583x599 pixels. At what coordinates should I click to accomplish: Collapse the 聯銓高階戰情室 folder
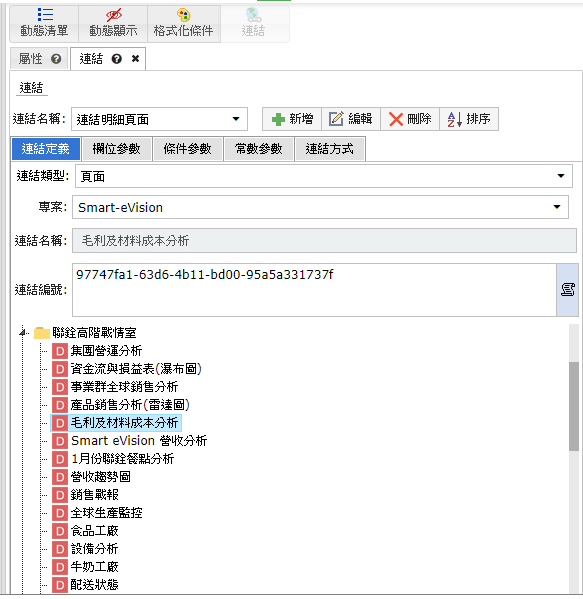23,333
